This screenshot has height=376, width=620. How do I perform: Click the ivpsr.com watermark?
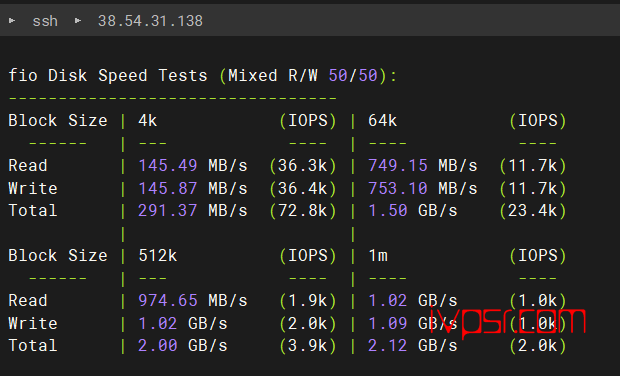pyautogui.click(x=508, y=322)
